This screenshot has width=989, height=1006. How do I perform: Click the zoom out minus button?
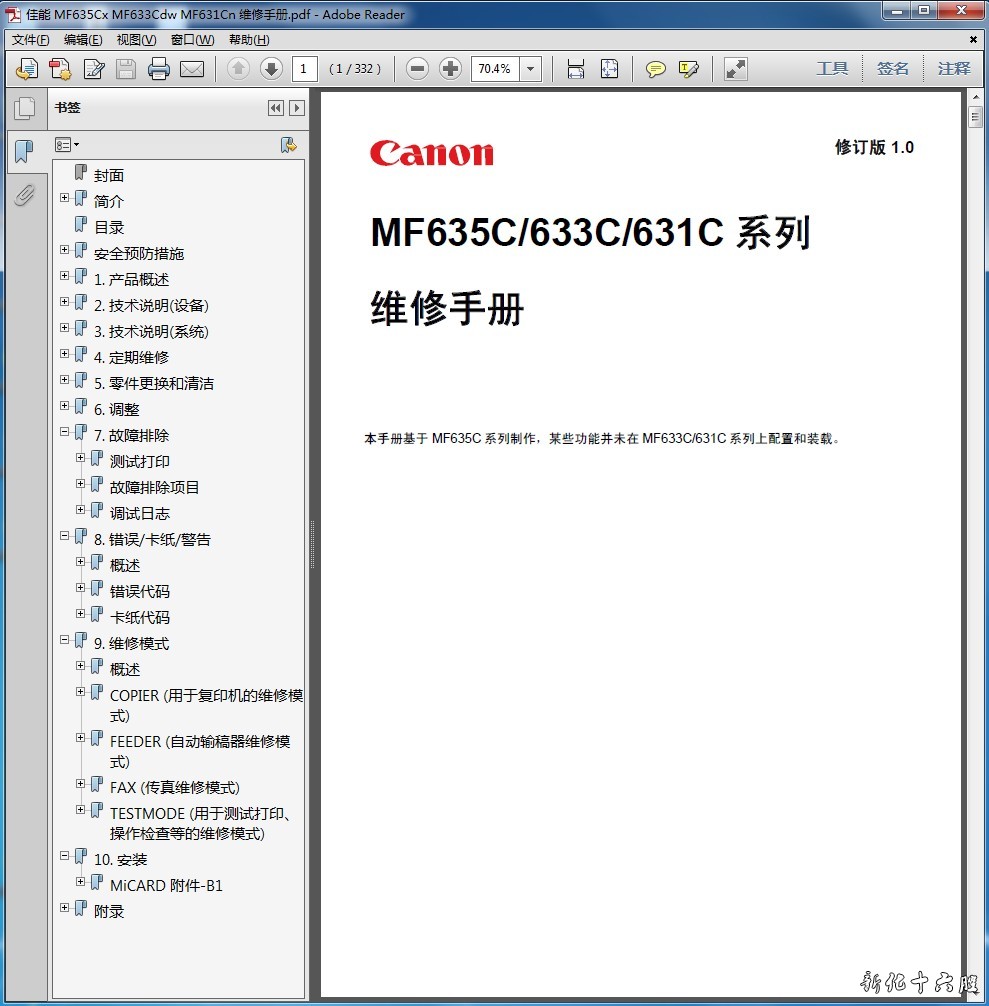tap(418, 69)
